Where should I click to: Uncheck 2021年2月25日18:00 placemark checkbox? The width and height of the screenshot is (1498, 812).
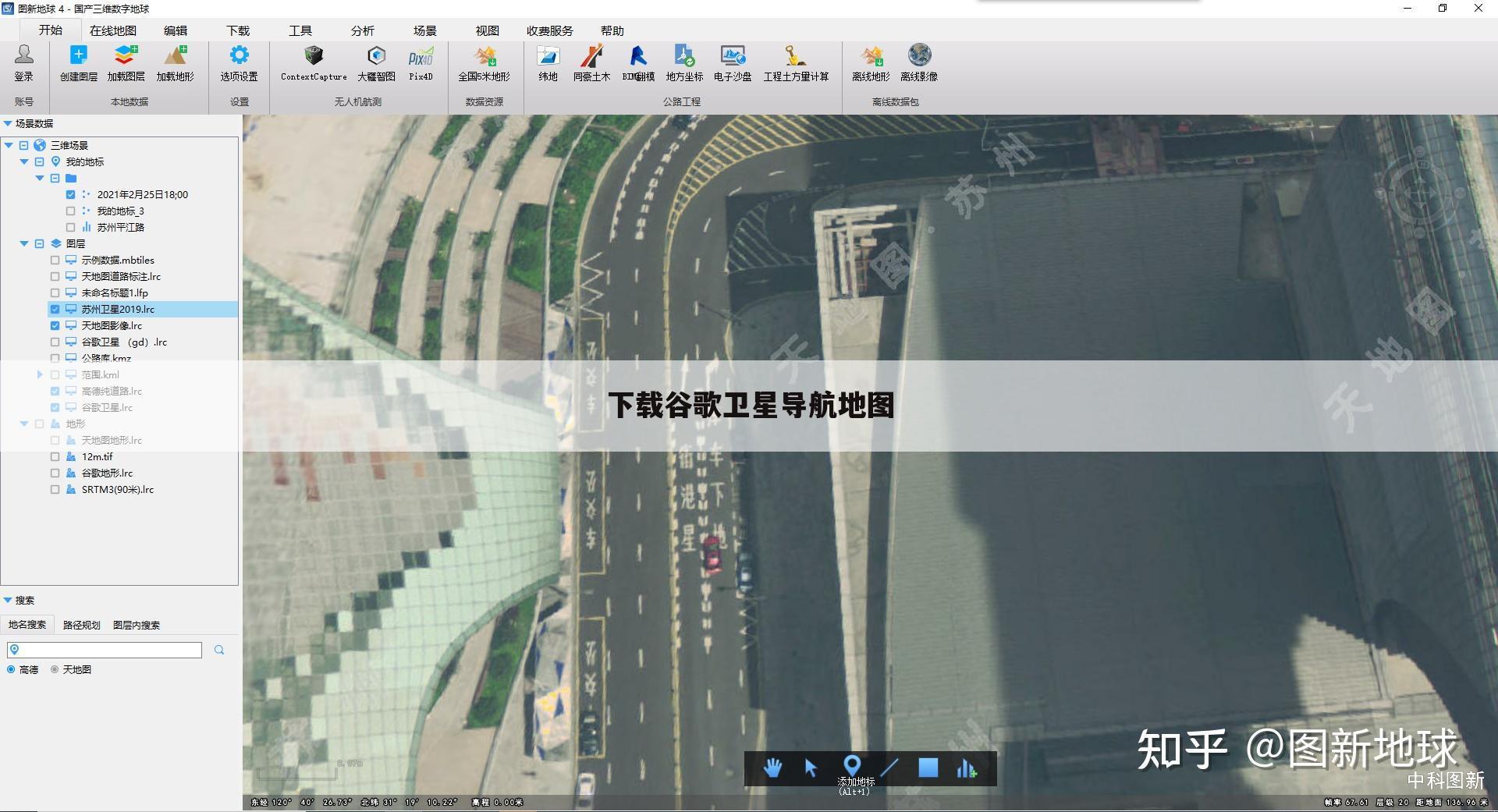coord(71,194)
